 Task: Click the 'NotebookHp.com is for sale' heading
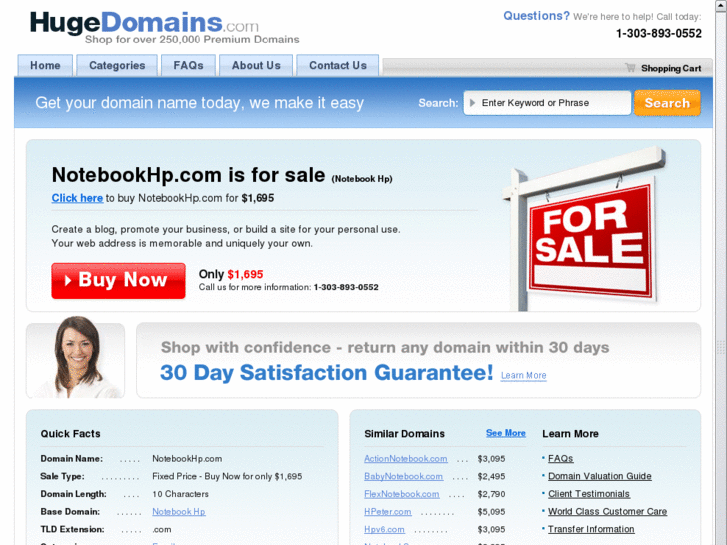click(188, 175)
